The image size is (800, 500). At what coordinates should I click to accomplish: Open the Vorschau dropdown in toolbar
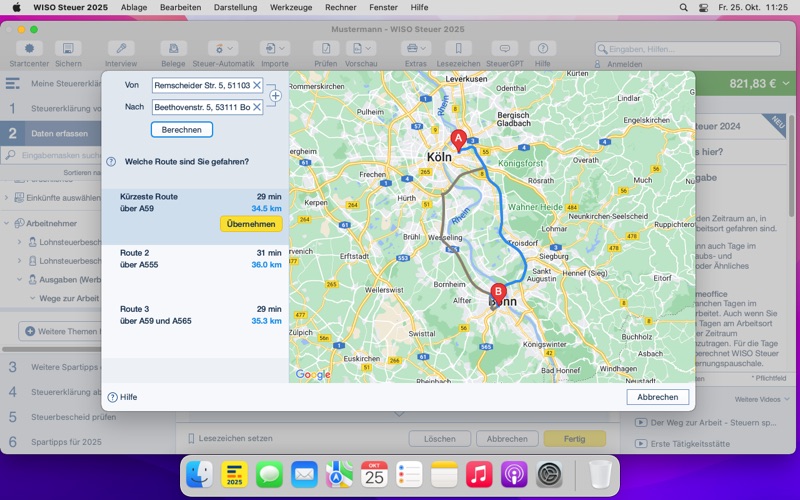361,48
